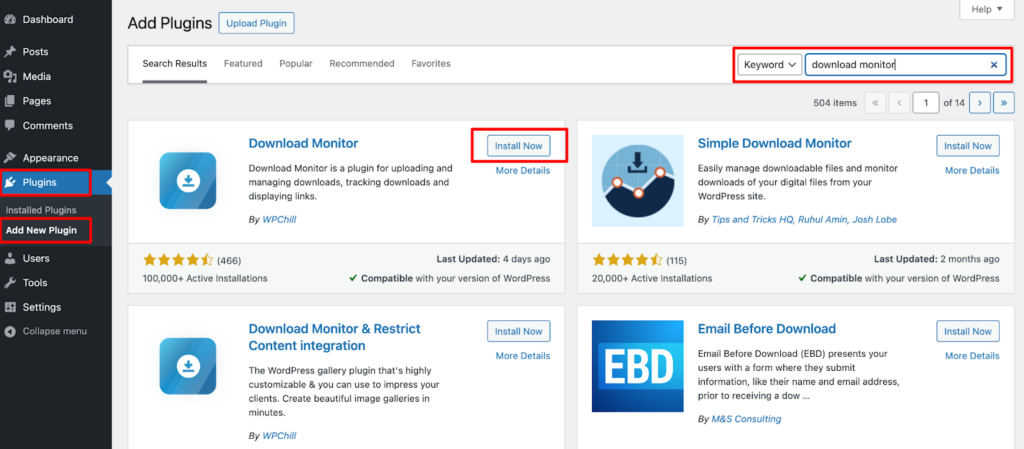
Task: Install Email Before Download plugin now
Action: pyautogui.click(x=968, y=331)
